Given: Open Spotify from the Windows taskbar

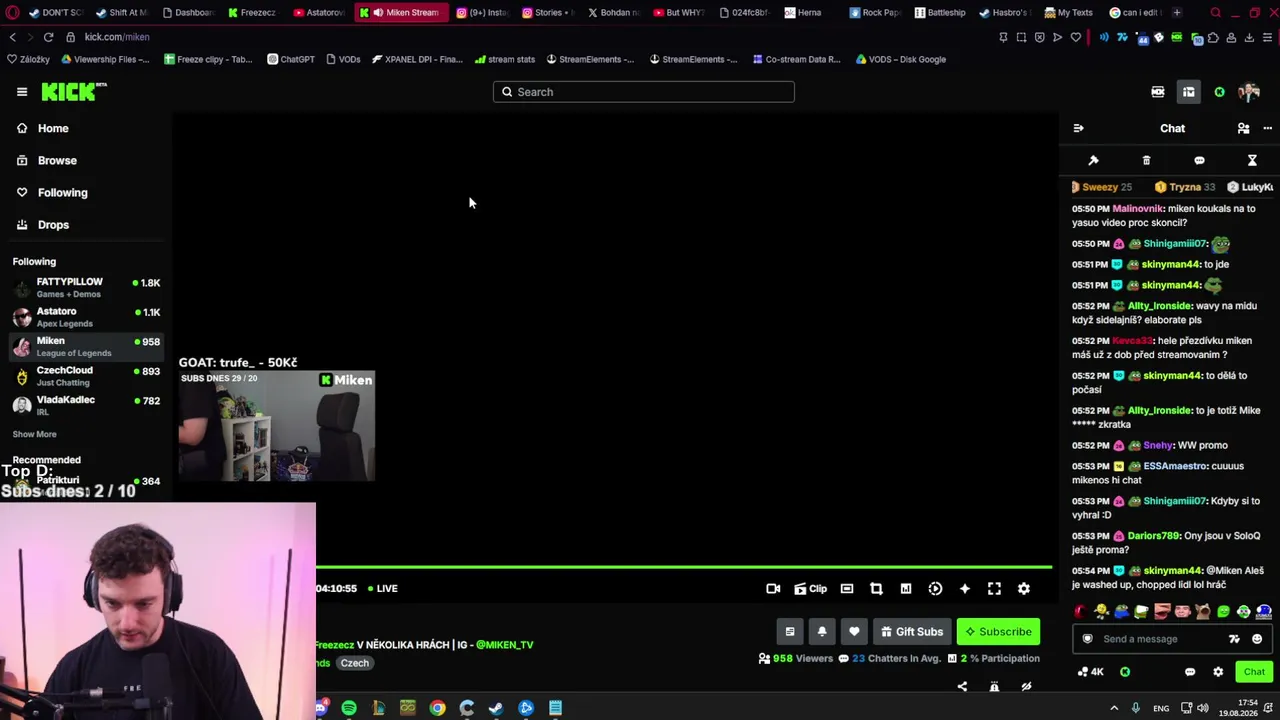Looking at the screenshot, I should tap(349, 708).
